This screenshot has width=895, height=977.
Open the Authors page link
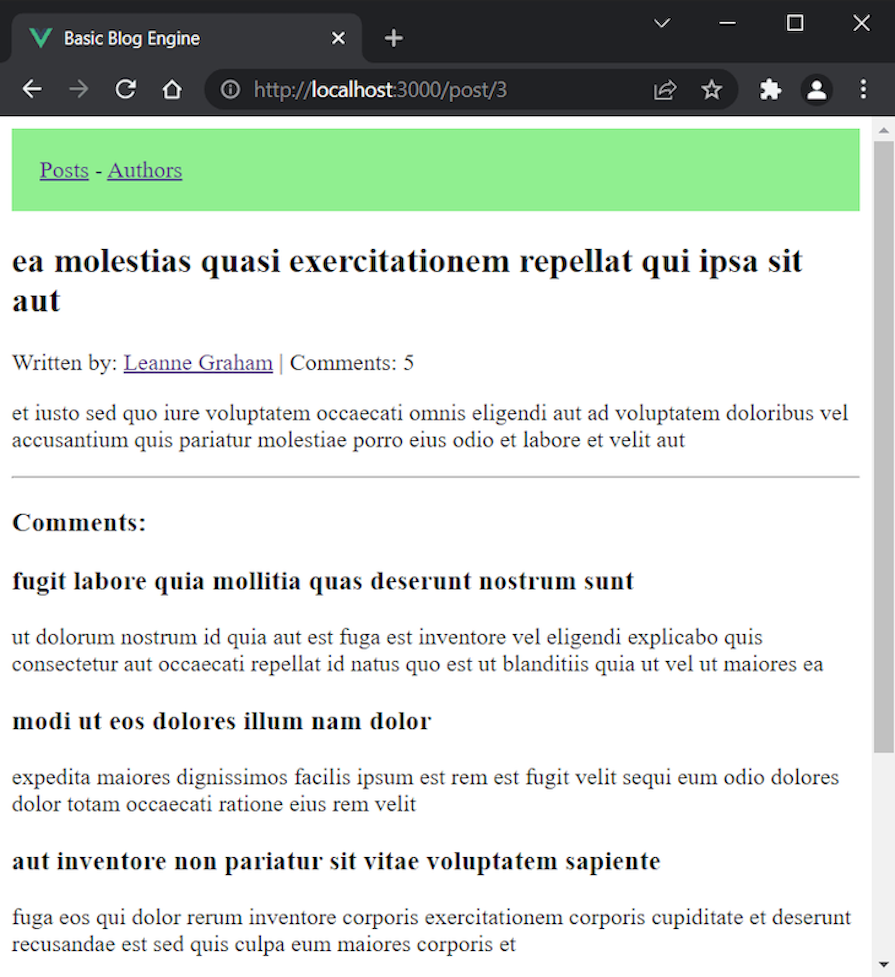pos(144,170)
